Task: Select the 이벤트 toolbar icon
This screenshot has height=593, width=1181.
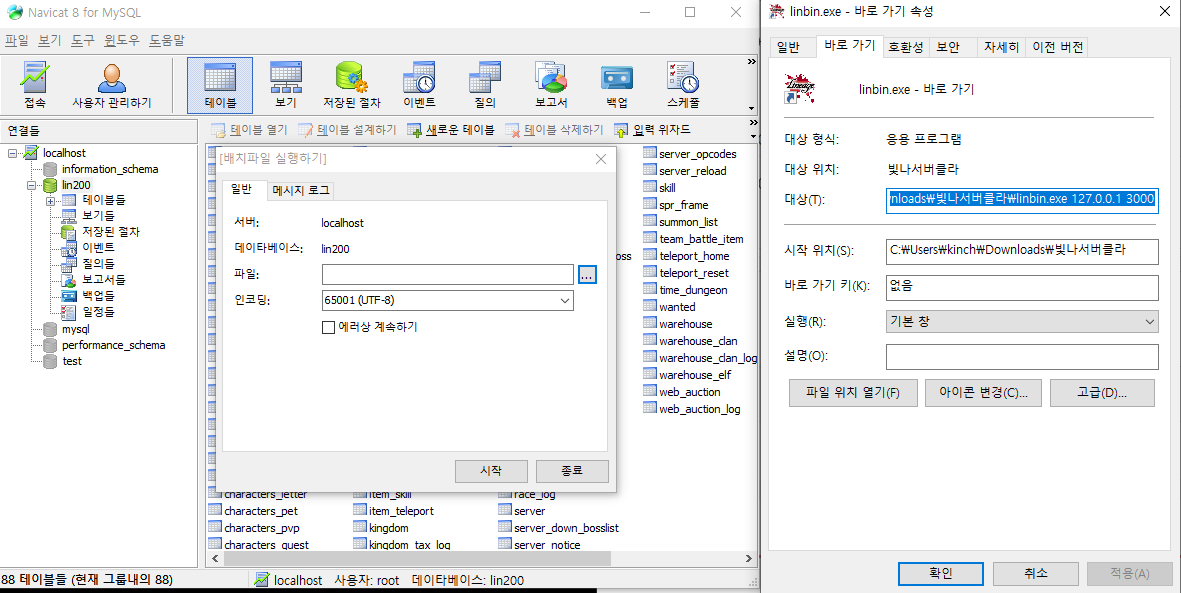Action: point(419,86)
